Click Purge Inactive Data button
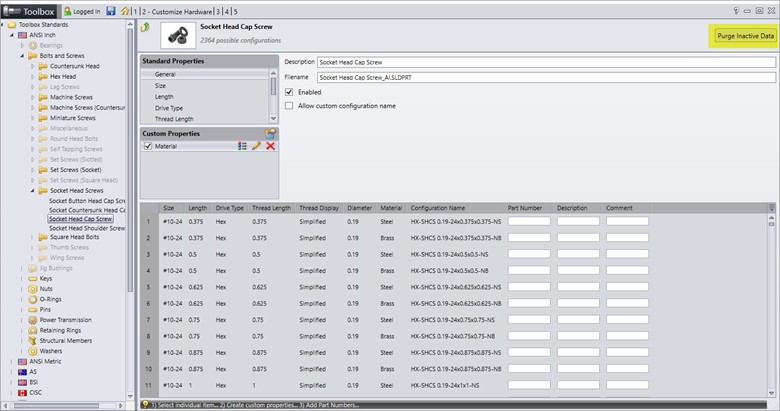Screen dimensions: 780x411 pyautogui.click(x=745, y=36)
